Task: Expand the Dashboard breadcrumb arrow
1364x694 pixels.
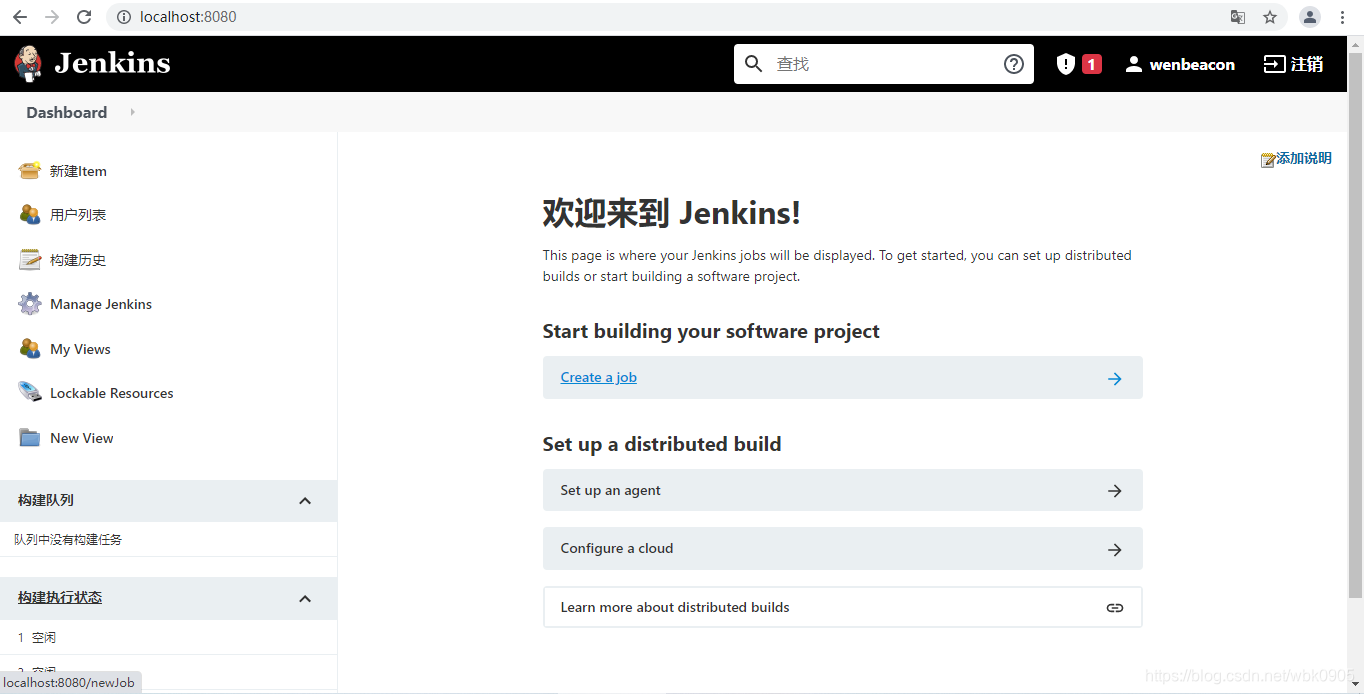Action: (x=132, y=112)
